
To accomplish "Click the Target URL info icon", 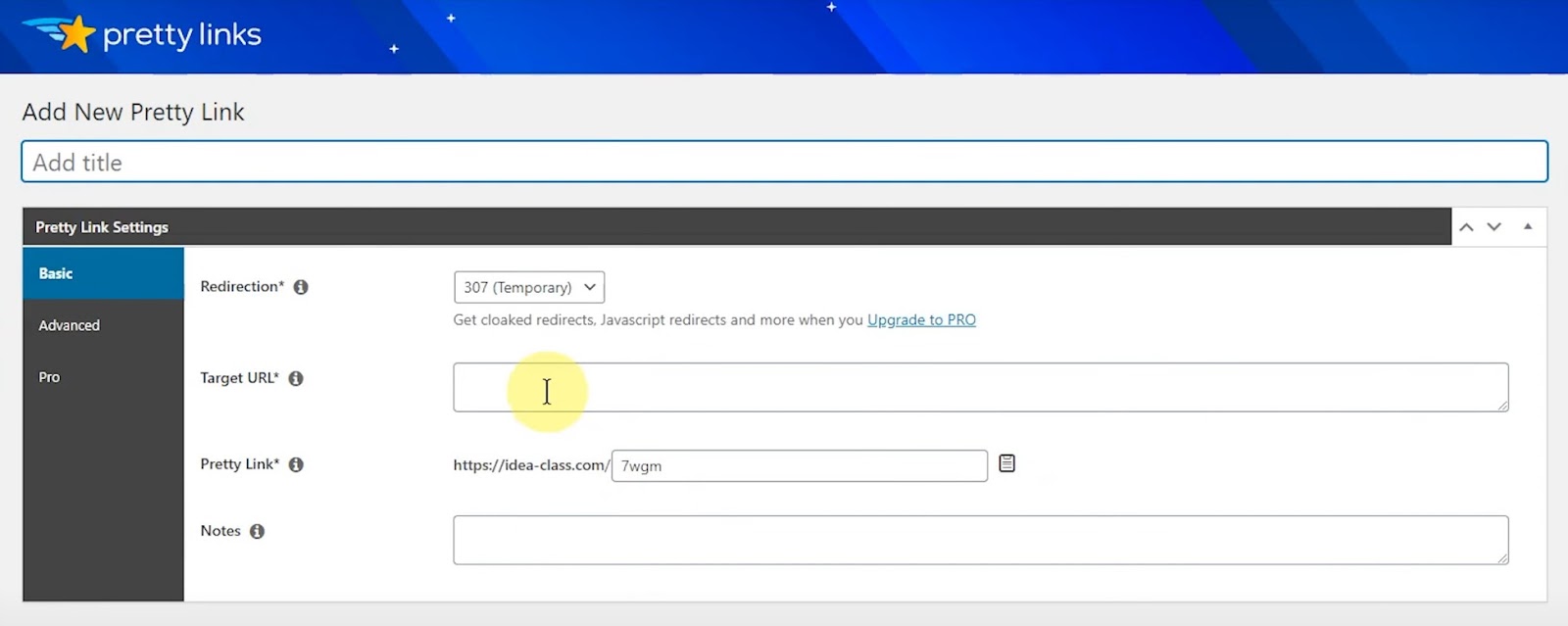I will pyautogui.click(x=296, y=378).
